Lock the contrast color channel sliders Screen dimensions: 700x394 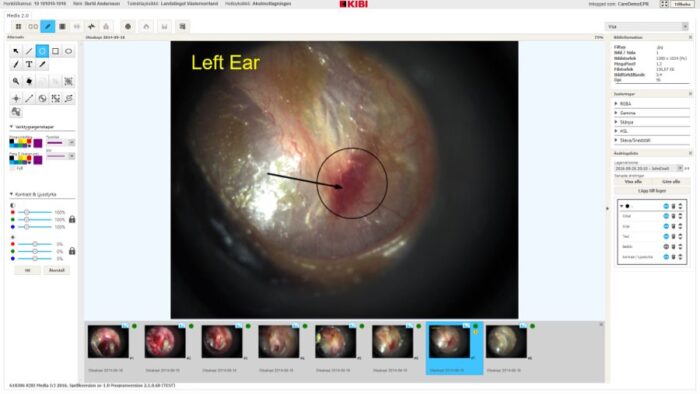click(x=72, y=220)
